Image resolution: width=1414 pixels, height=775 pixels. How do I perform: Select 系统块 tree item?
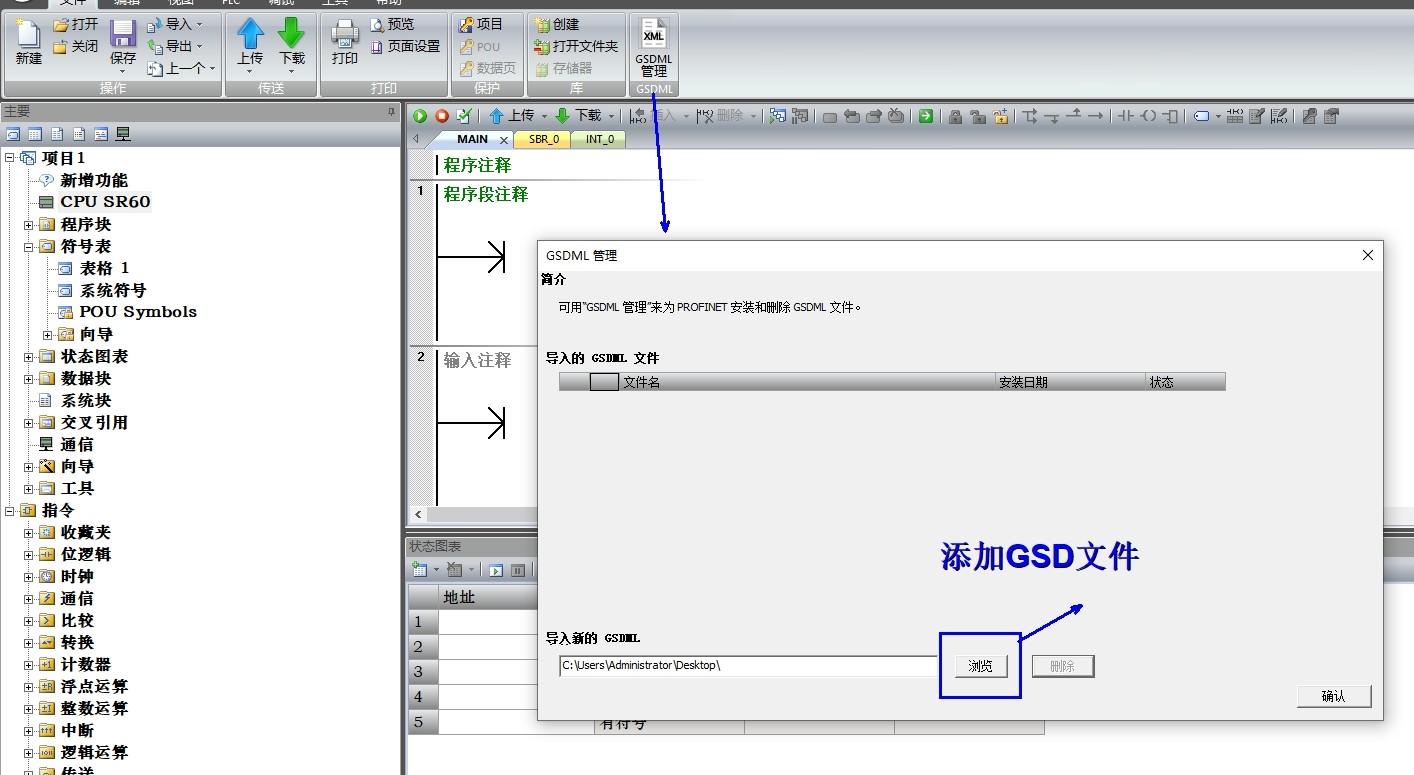tap(86, 400)
